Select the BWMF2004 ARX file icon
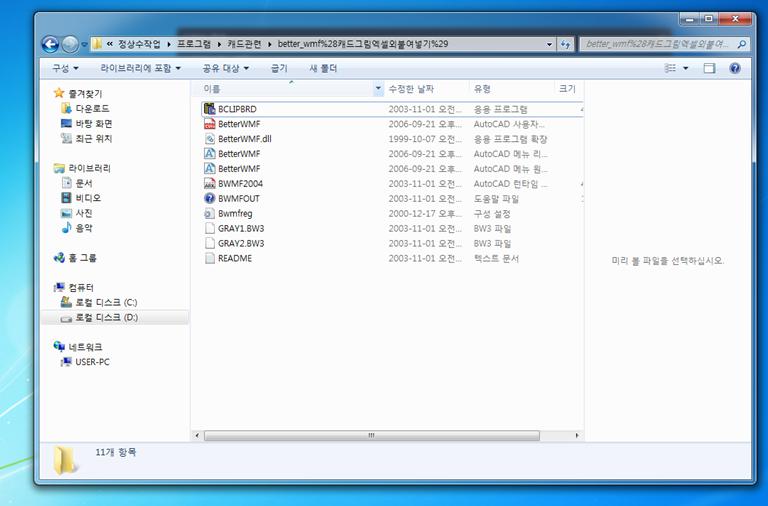The width and height of the screenshot is (768, 506). pyautogui.click(x=210, y=183)
